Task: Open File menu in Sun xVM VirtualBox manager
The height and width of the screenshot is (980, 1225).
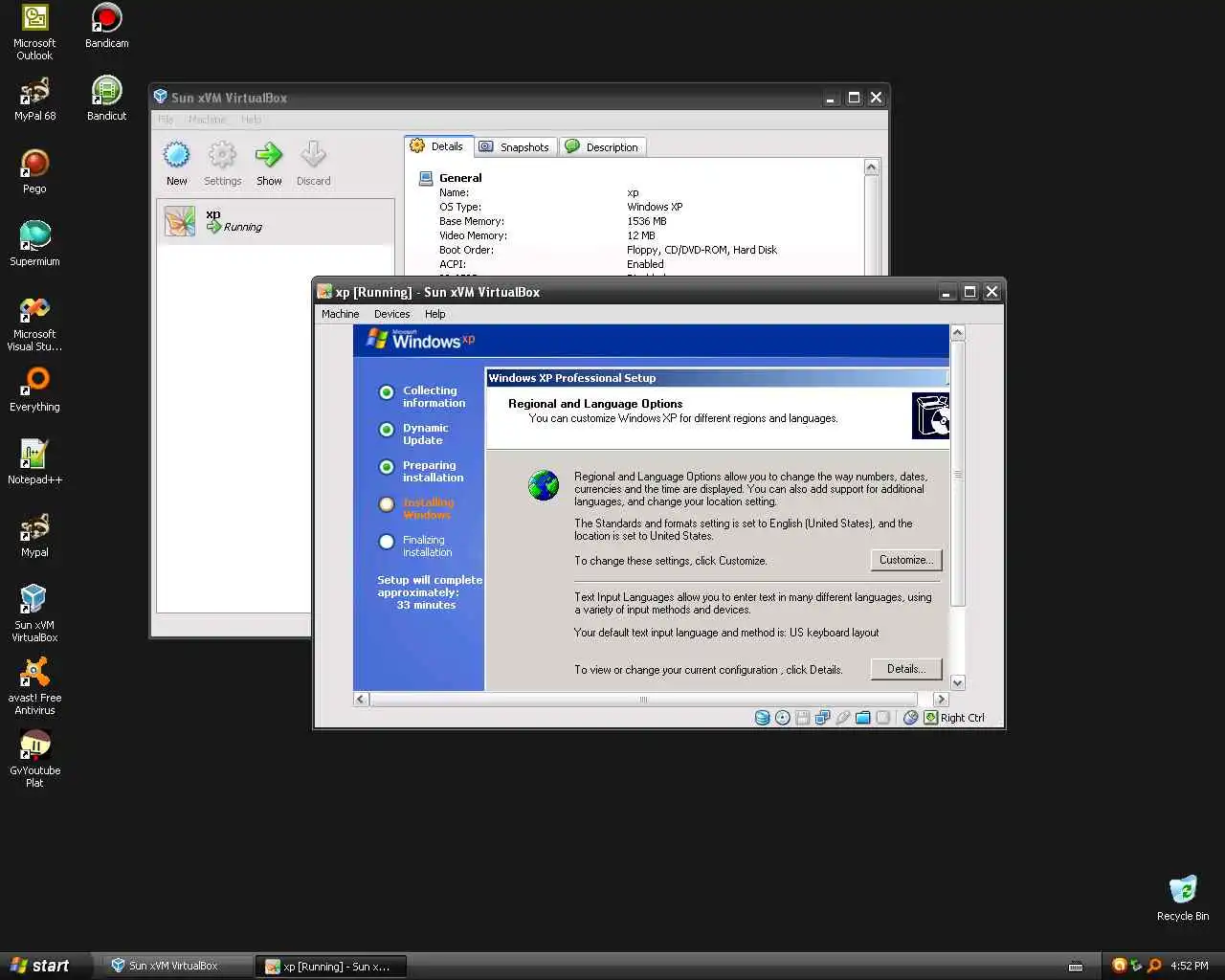Action: 166,120
